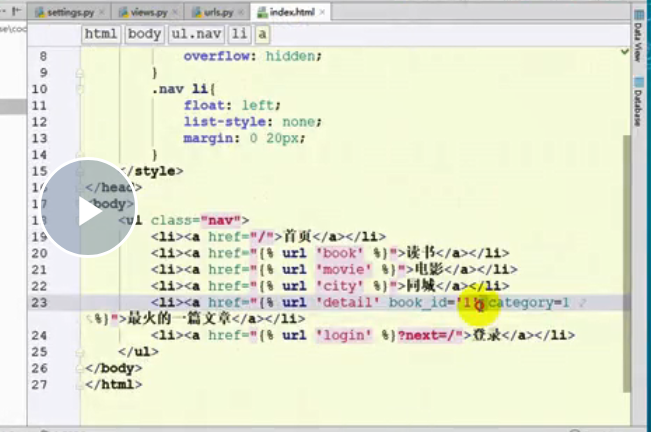Screen dimensions: 651x432
Task: Switch to the views.py tab
Action: pyautogui.click(x=148, y=12)
